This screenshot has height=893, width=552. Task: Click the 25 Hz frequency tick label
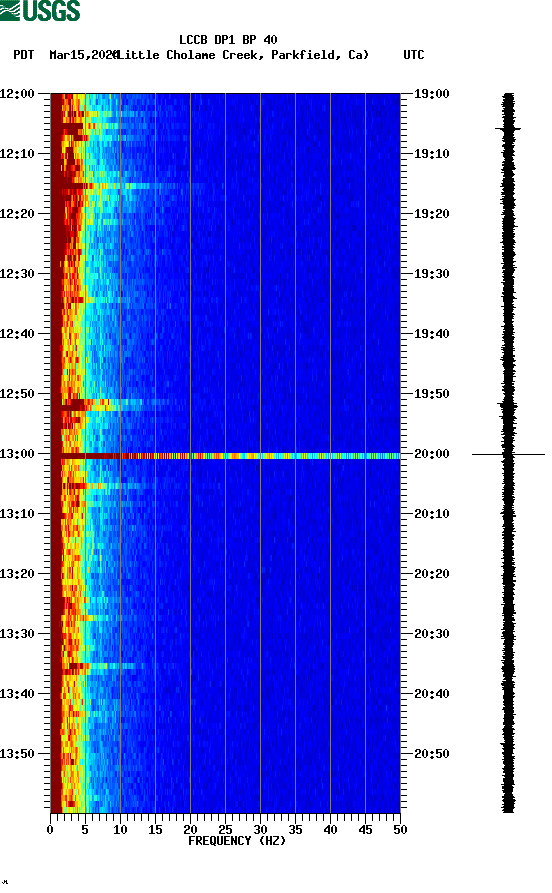click(x=225, y=830)
